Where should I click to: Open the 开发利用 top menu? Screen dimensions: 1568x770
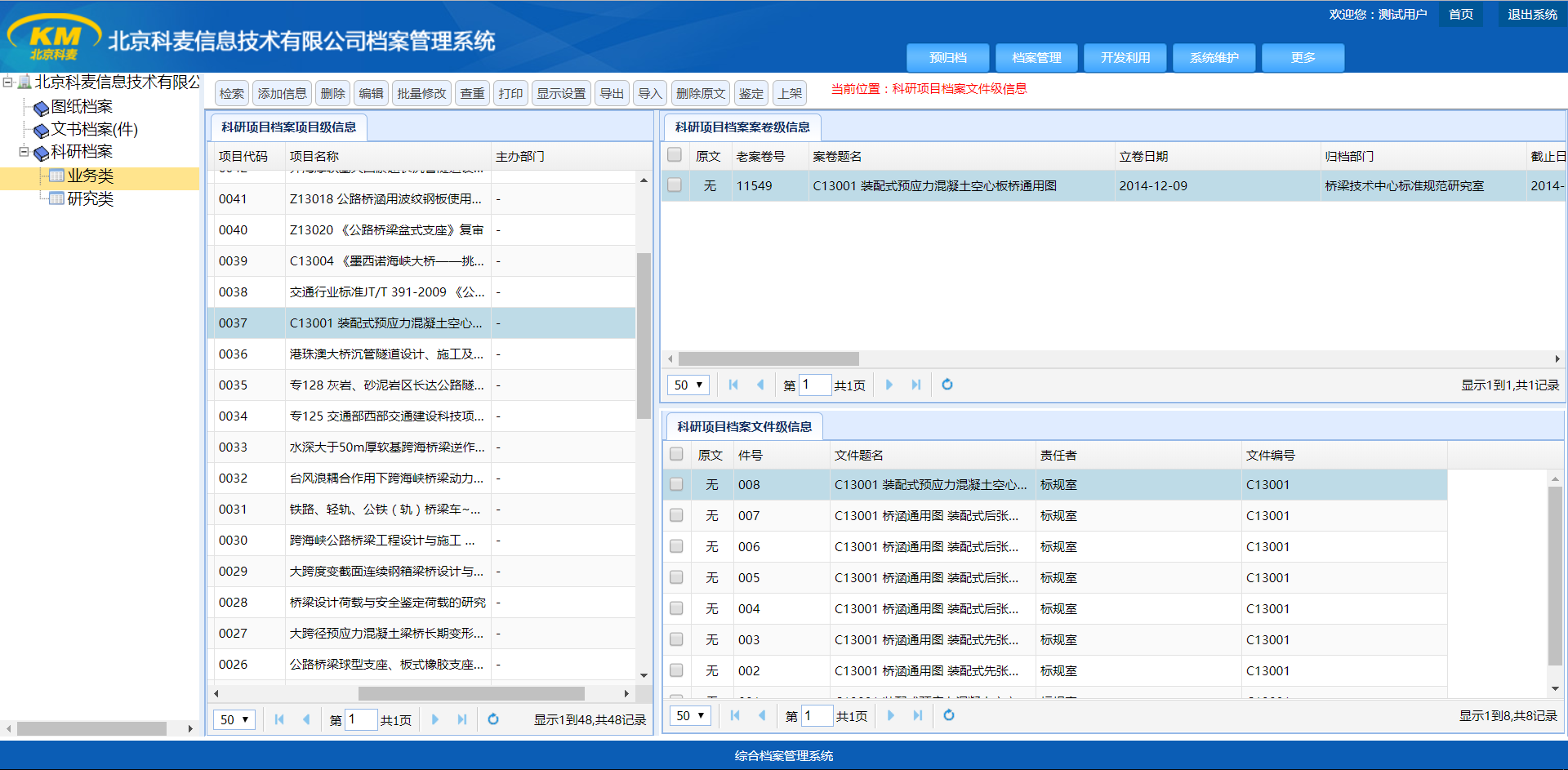1125,58
